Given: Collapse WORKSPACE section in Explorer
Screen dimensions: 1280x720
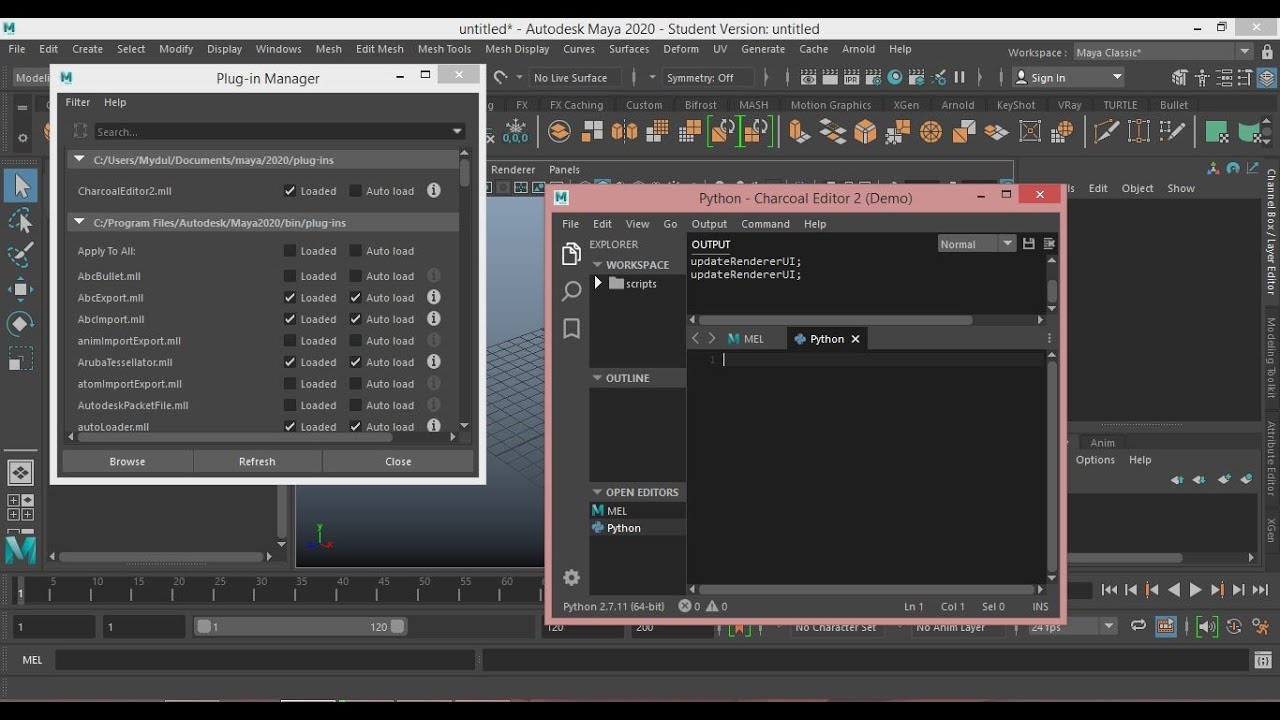Looking at the screenshot, I should pos(597,265).
